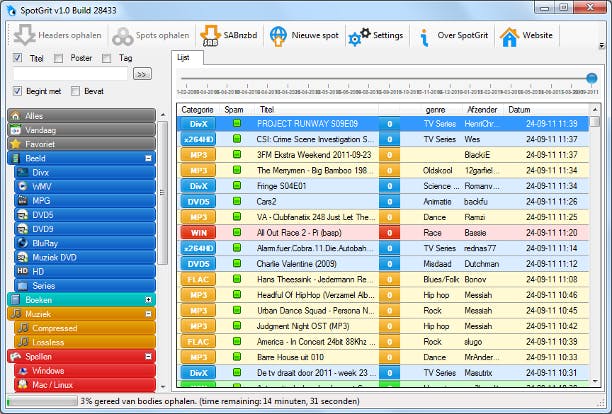Select the Fringe S04E01 row
Viewport: 612px width, 414px height.
(383, 186)
